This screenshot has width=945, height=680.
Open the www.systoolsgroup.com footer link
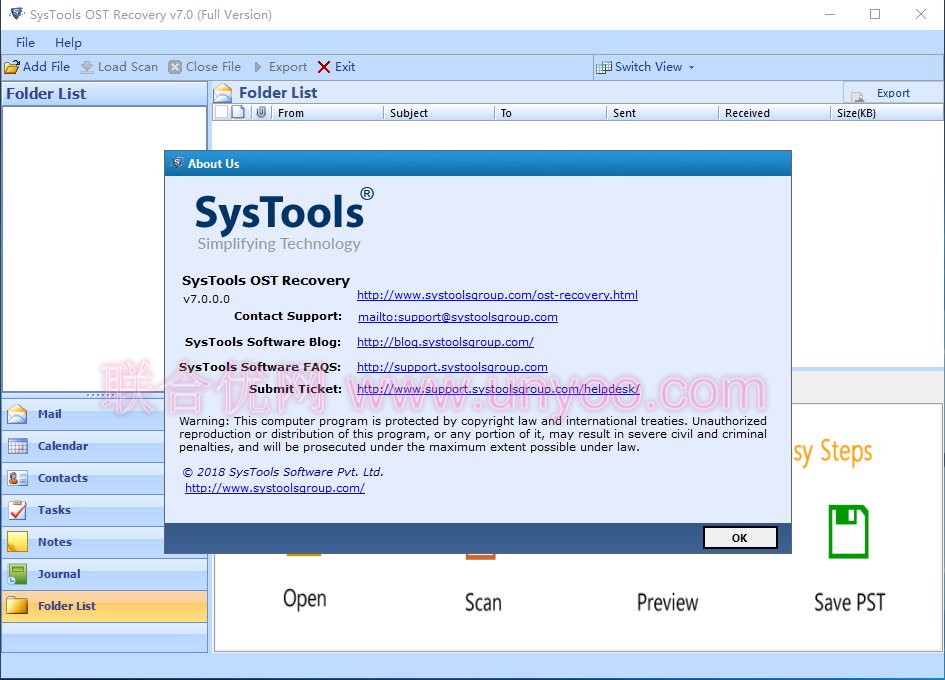275,488
